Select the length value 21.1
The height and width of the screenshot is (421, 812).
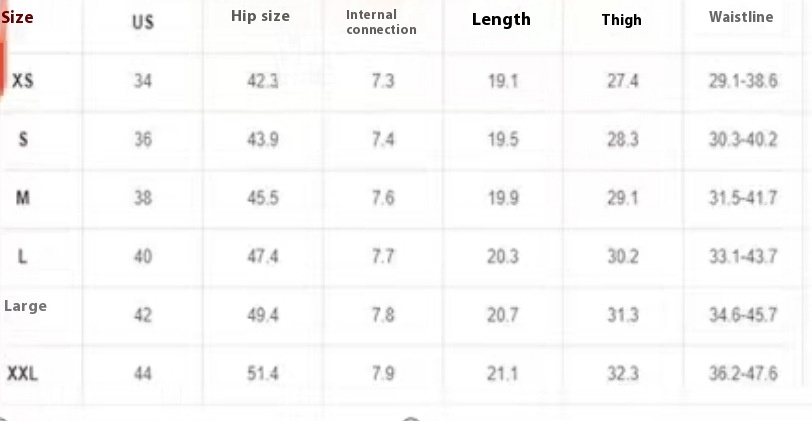click(x=502, y=373)
